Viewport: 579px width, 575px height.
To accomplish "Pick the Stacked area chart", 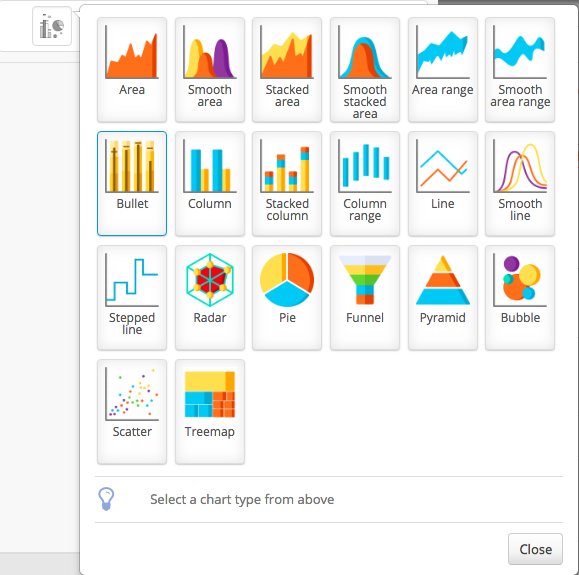I will 287,69.
